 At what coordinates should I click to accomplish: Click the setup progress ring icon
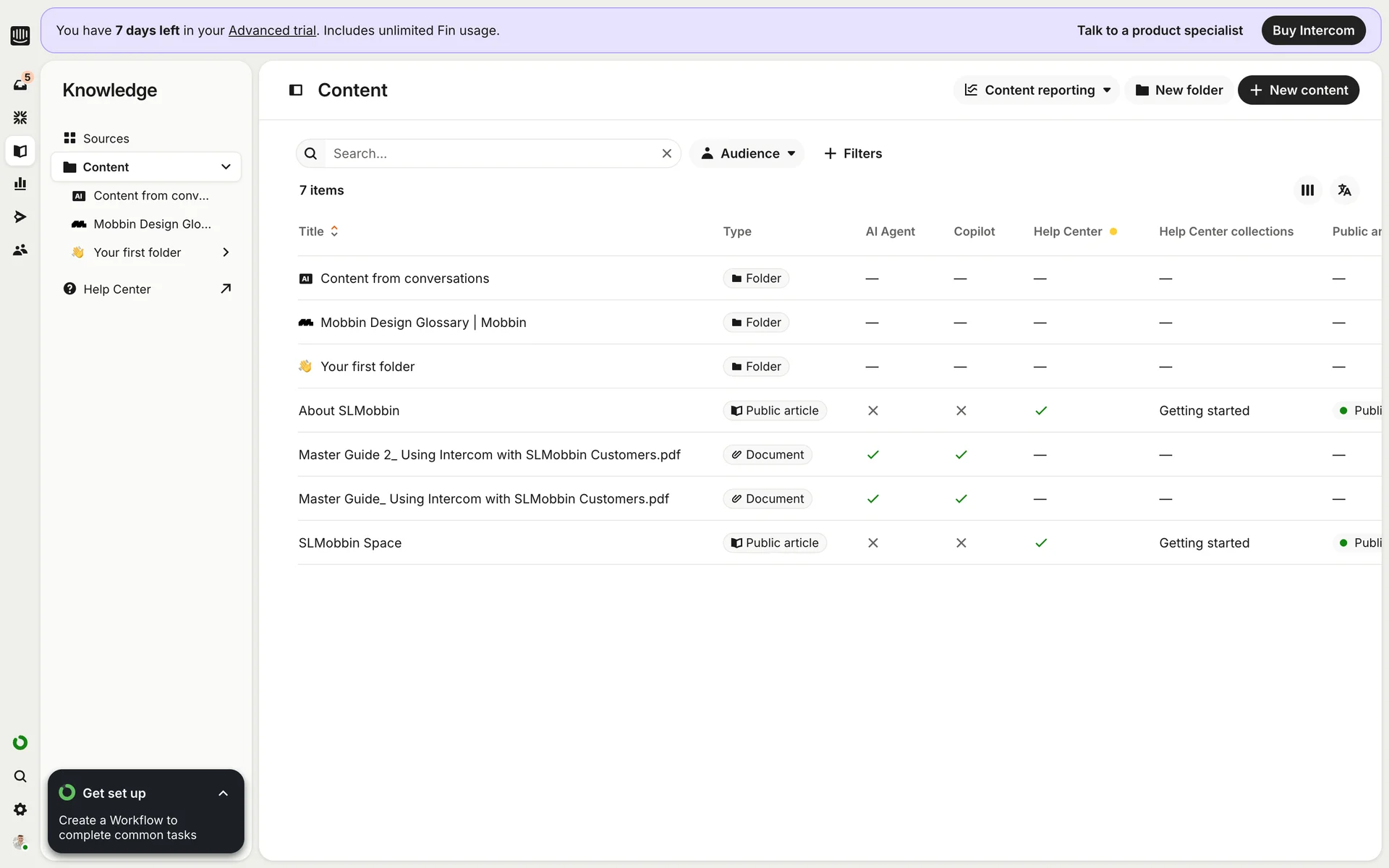20,743
